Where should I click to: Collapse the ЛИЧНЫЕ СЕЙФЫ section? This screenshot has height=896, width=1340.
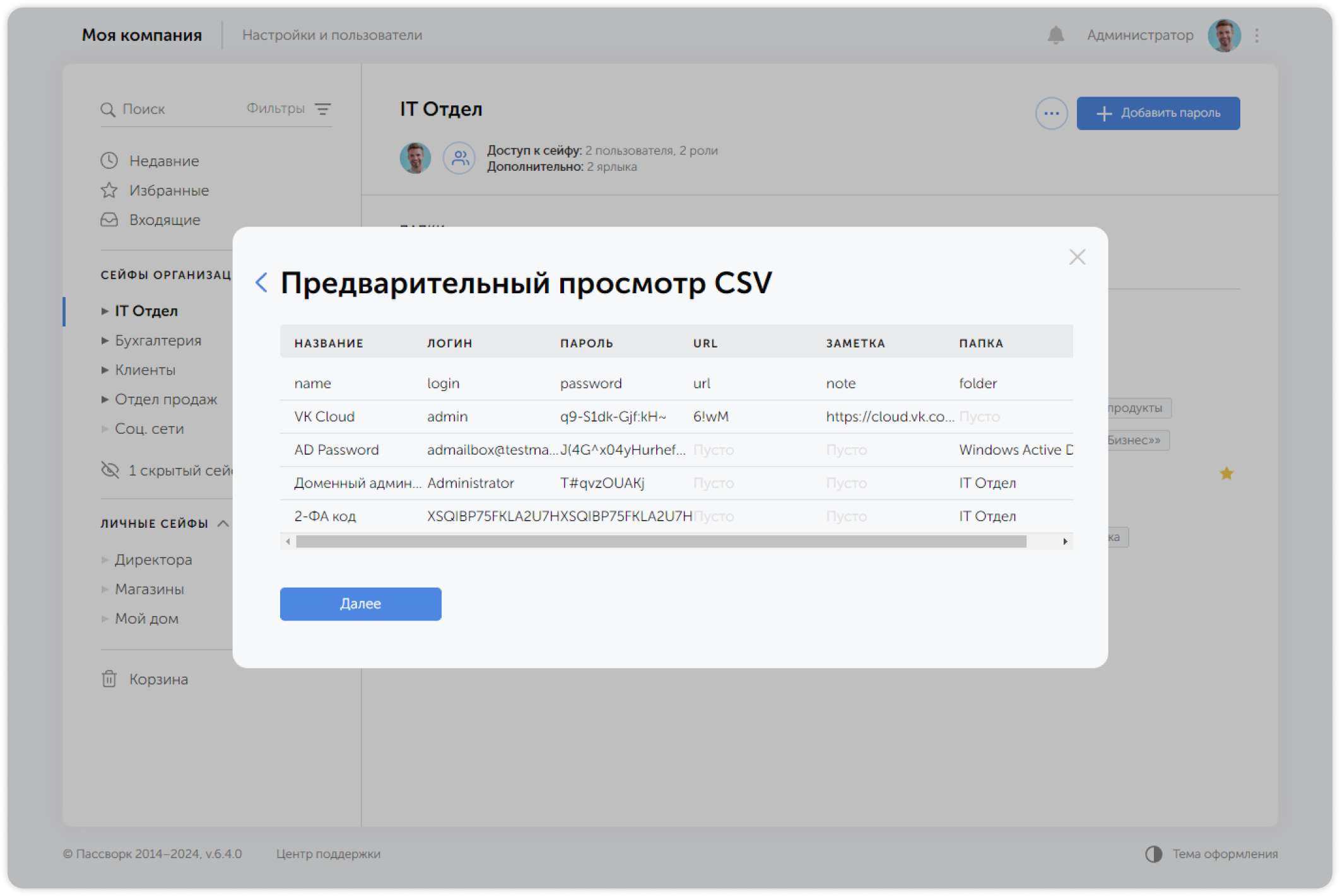pos(223,523)
